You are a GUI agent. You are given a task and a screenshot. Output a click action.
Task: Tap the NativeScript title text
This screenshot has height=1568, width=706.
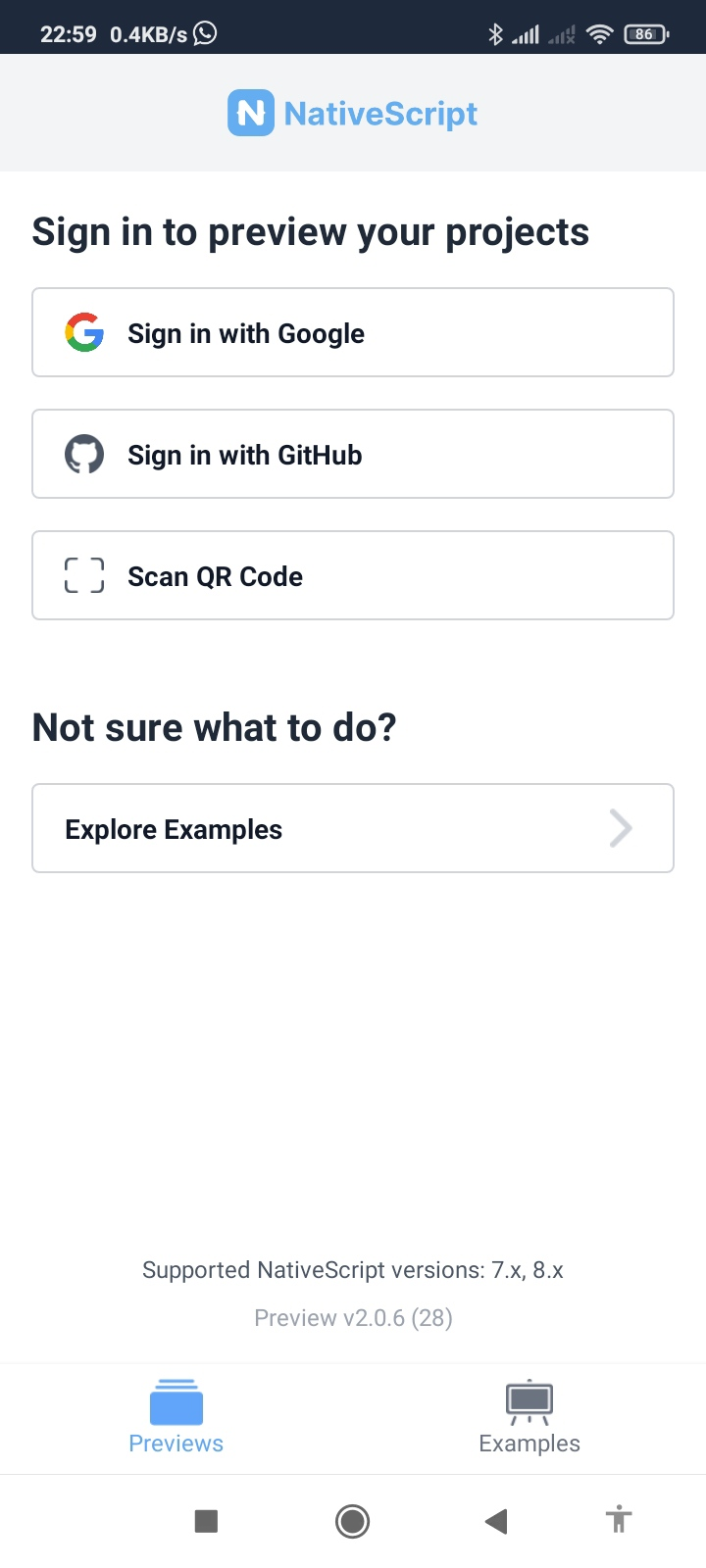pos(380,114)
